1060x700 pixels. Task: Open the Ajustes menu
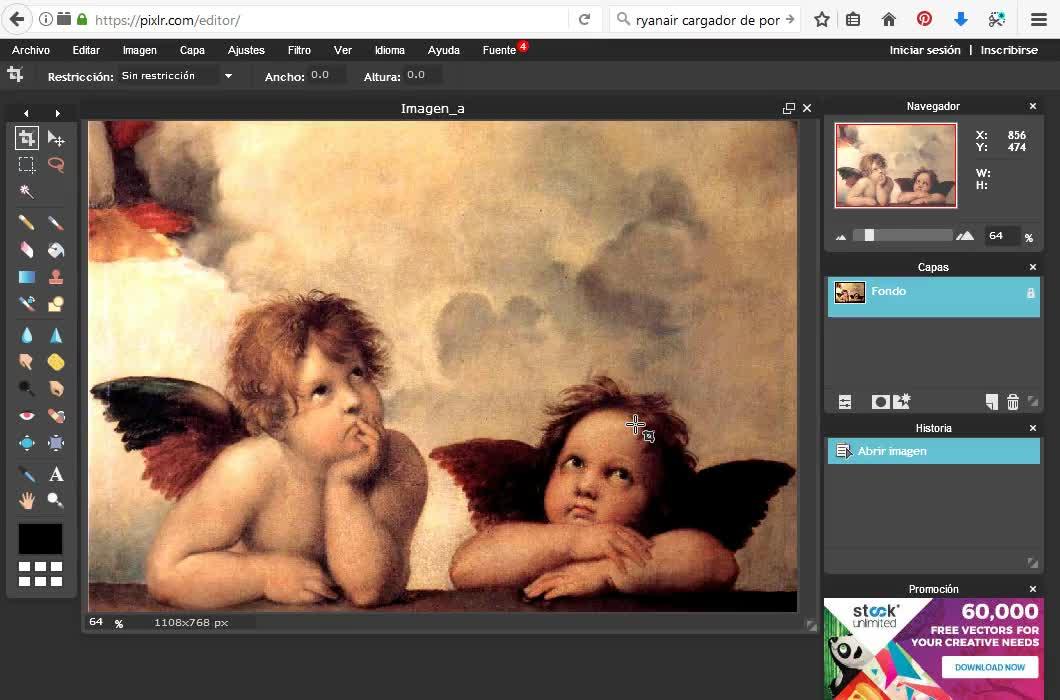click(x=246, y=50)
